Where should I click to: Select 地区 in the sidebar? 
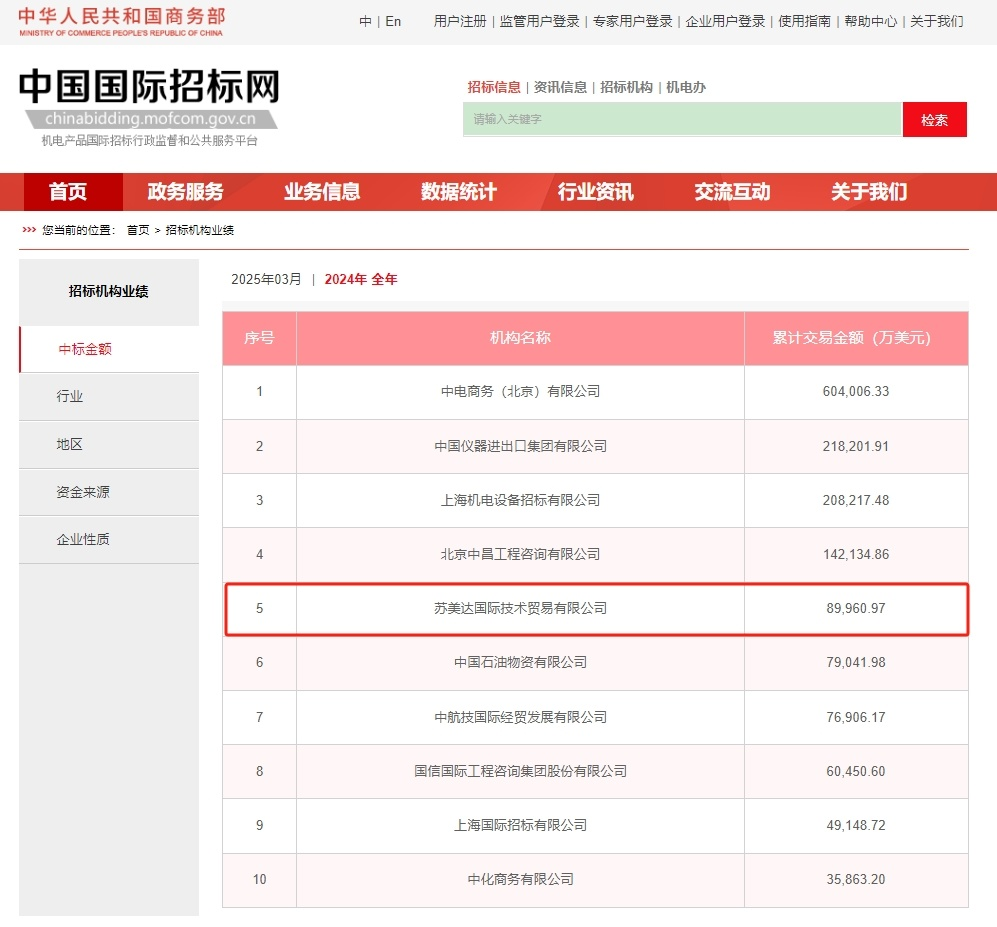109,444
